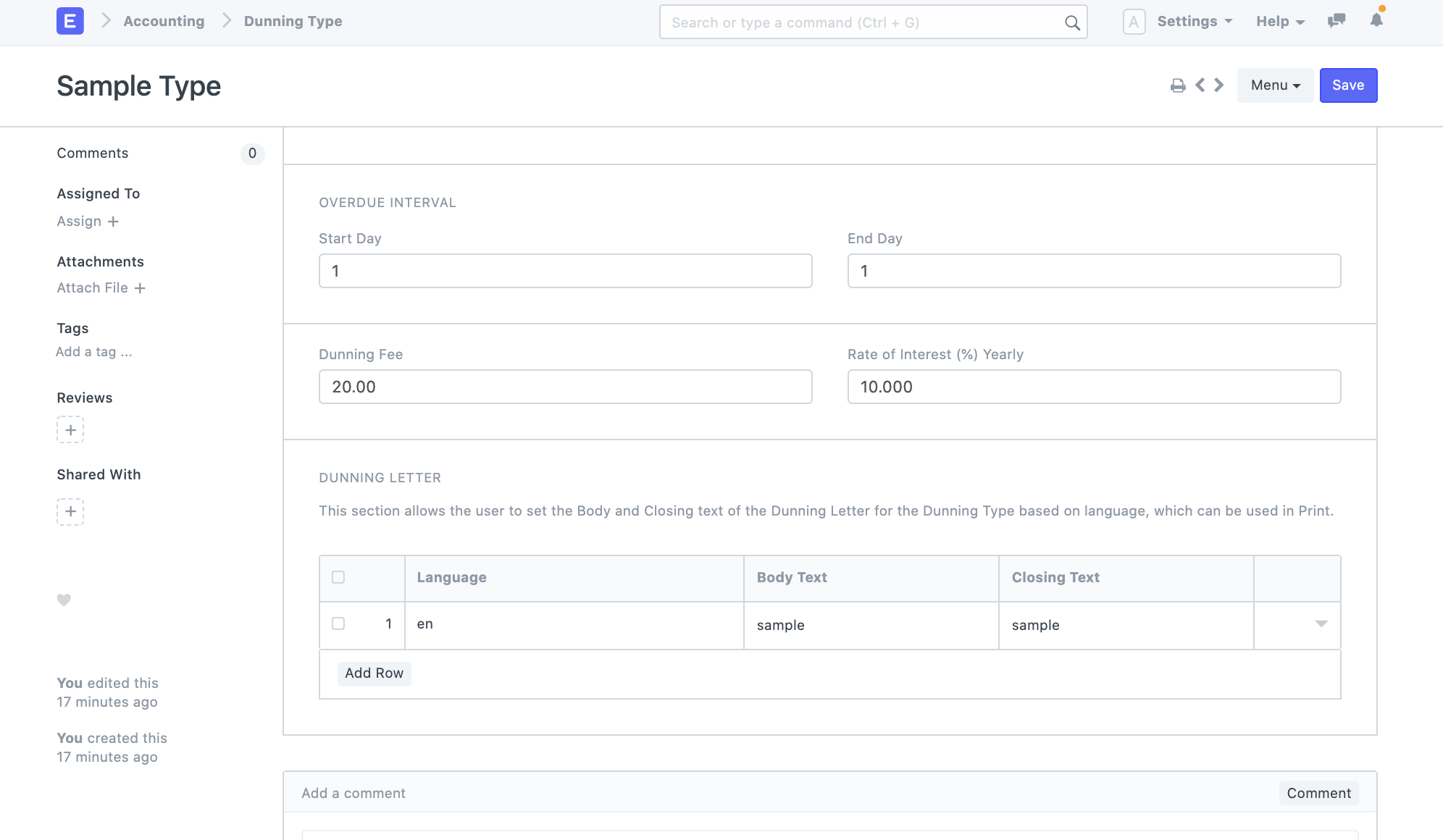Viewport: 1443px width, 840px height.
Task: Open the Accounting breadcrumb menu
Action: tap(163, 20)
